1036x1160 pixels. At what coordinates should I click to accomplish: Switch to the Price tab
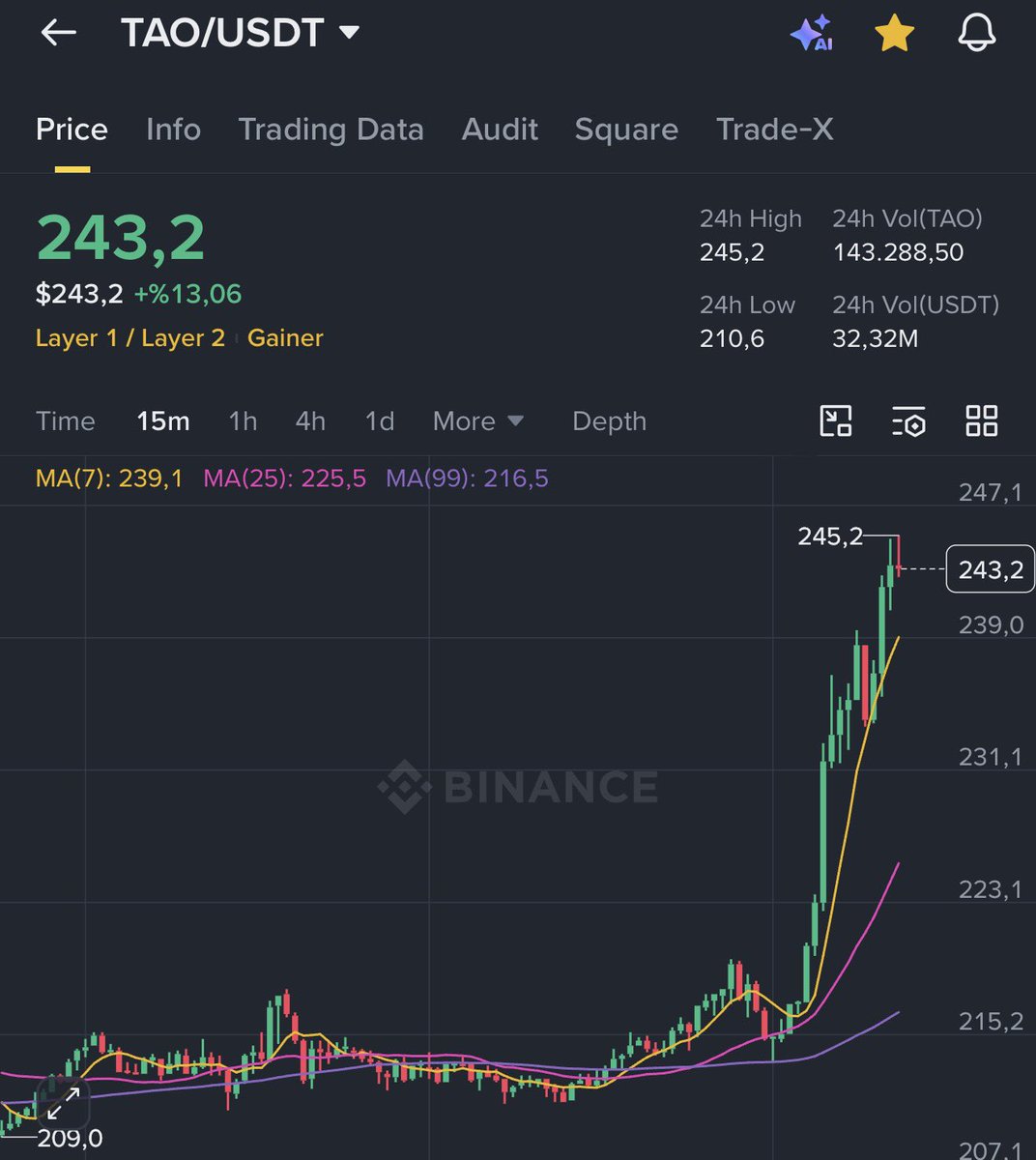point(72,130)
